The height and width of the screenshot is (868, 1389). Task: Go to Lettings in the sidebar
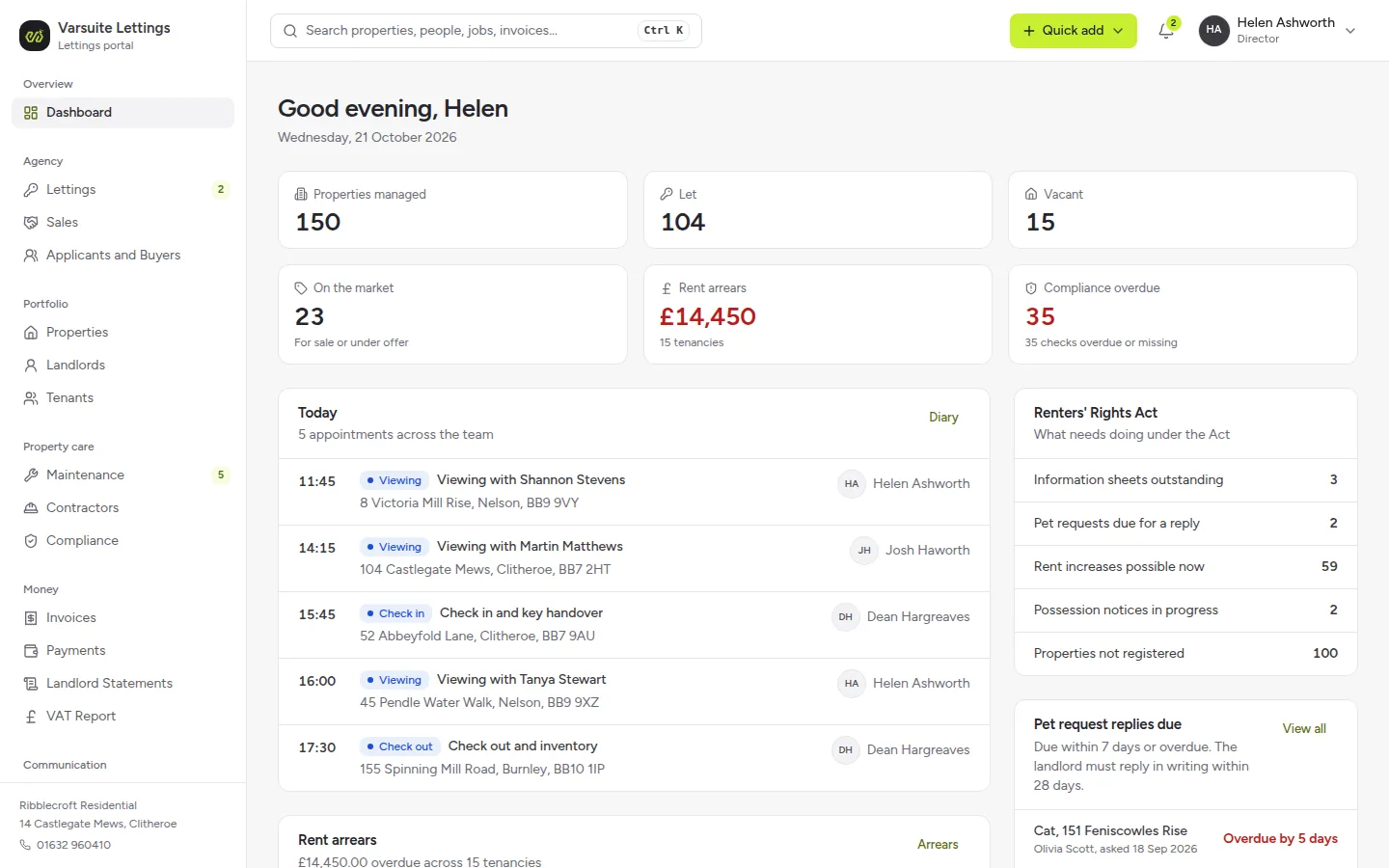coord(123,190)
